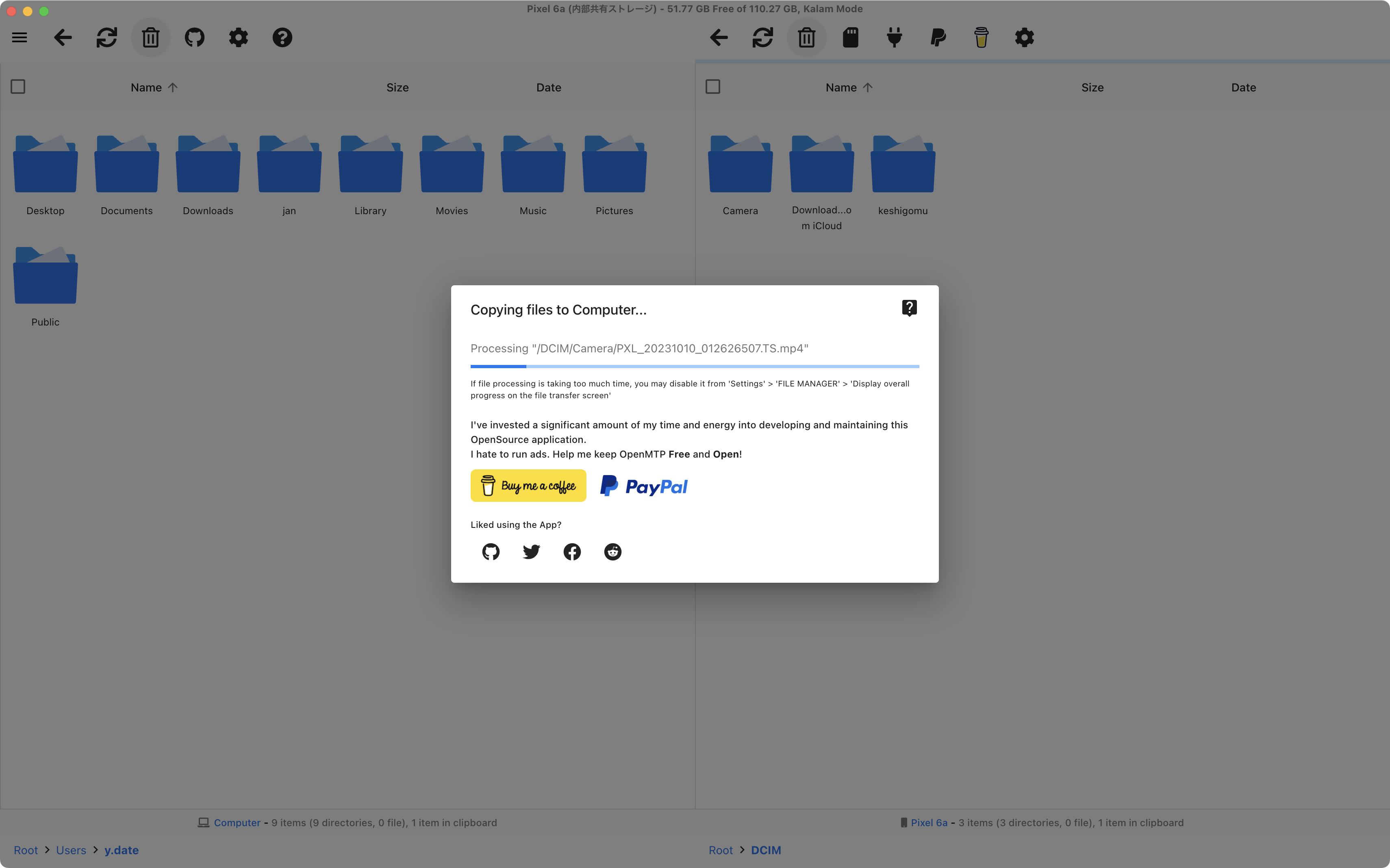1390x868 pixels.
Task: Click the file copy progress bar
Action: [x=695, y=366]
